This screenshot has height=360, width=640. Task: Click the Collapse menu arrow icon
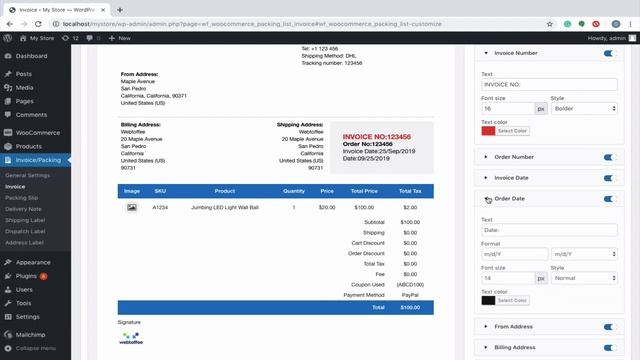[8, 348]
